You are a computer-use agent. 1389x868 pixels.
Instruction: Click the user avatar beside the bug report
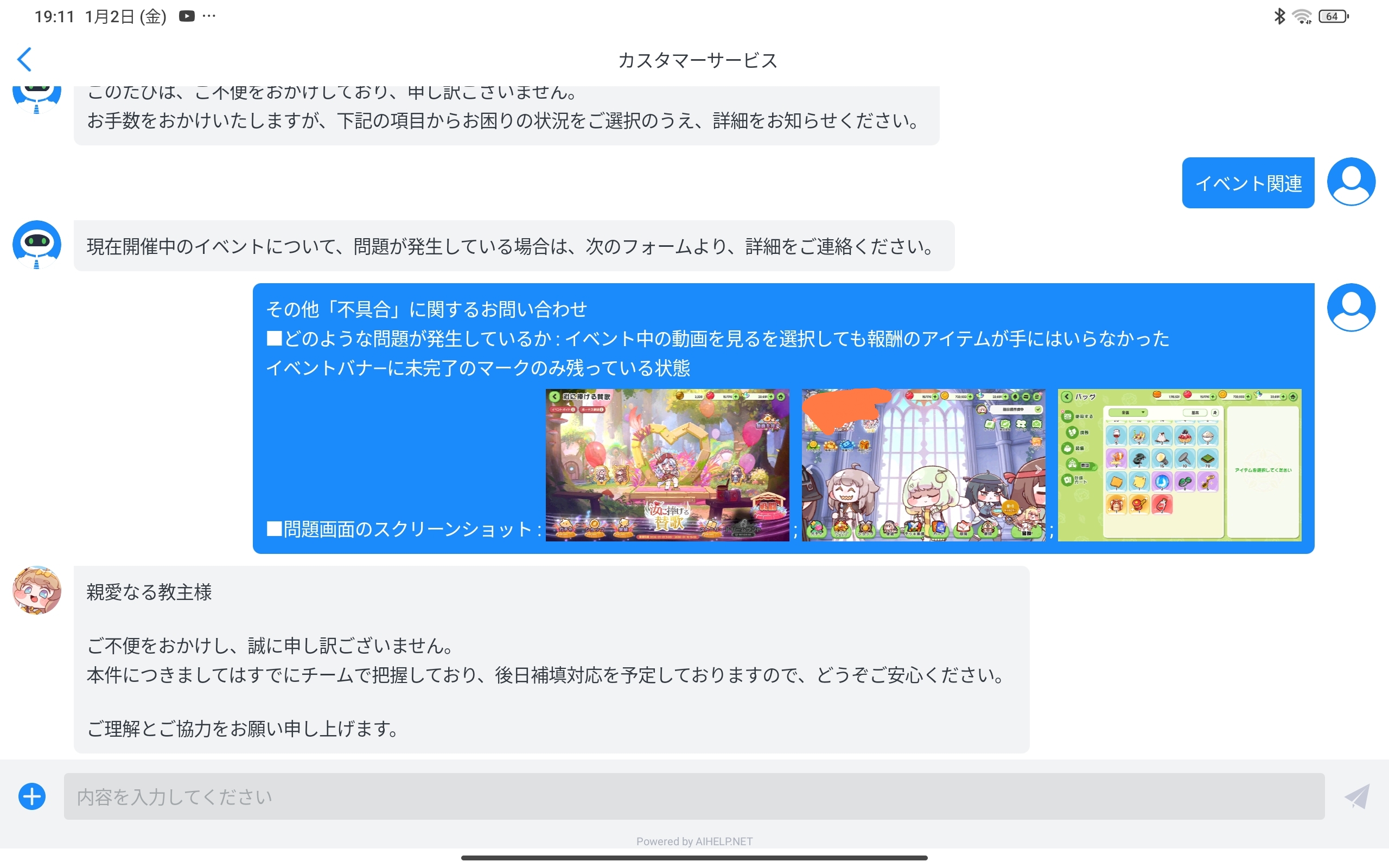(1350, 308)
